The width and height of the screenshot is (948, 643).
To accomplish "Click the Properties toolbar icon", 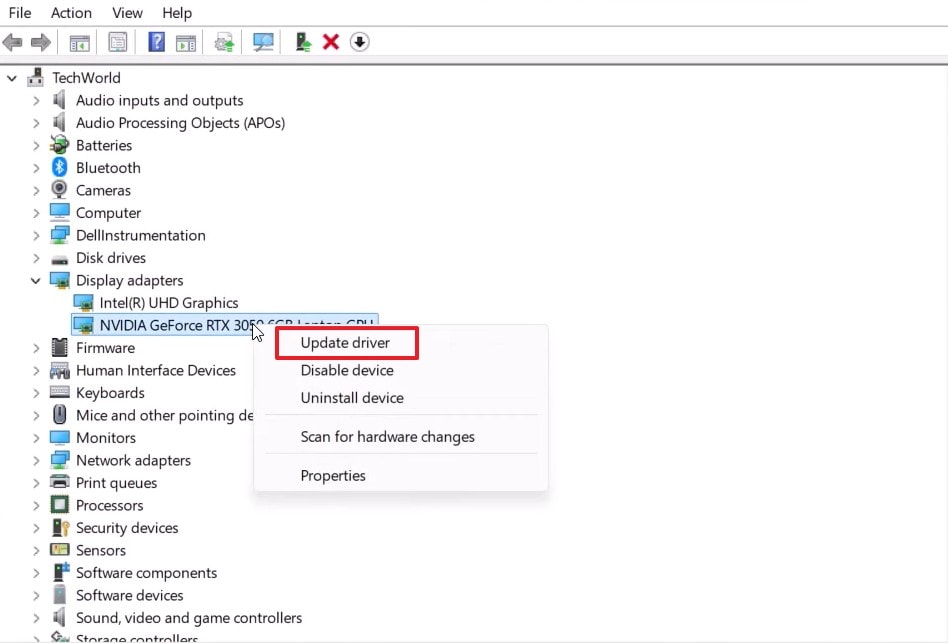I will pos(118,42).
